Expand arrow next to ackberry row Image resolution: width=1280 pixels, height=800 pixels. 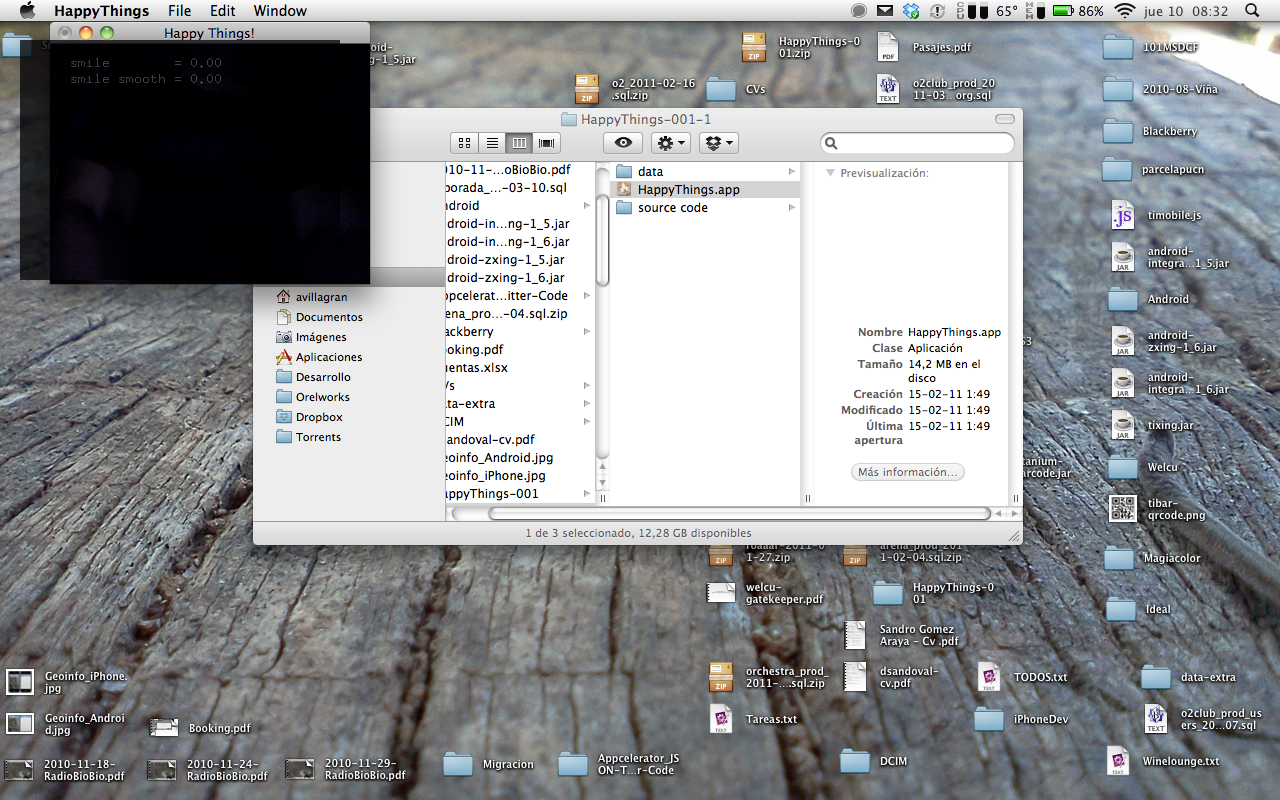point(587,332)
